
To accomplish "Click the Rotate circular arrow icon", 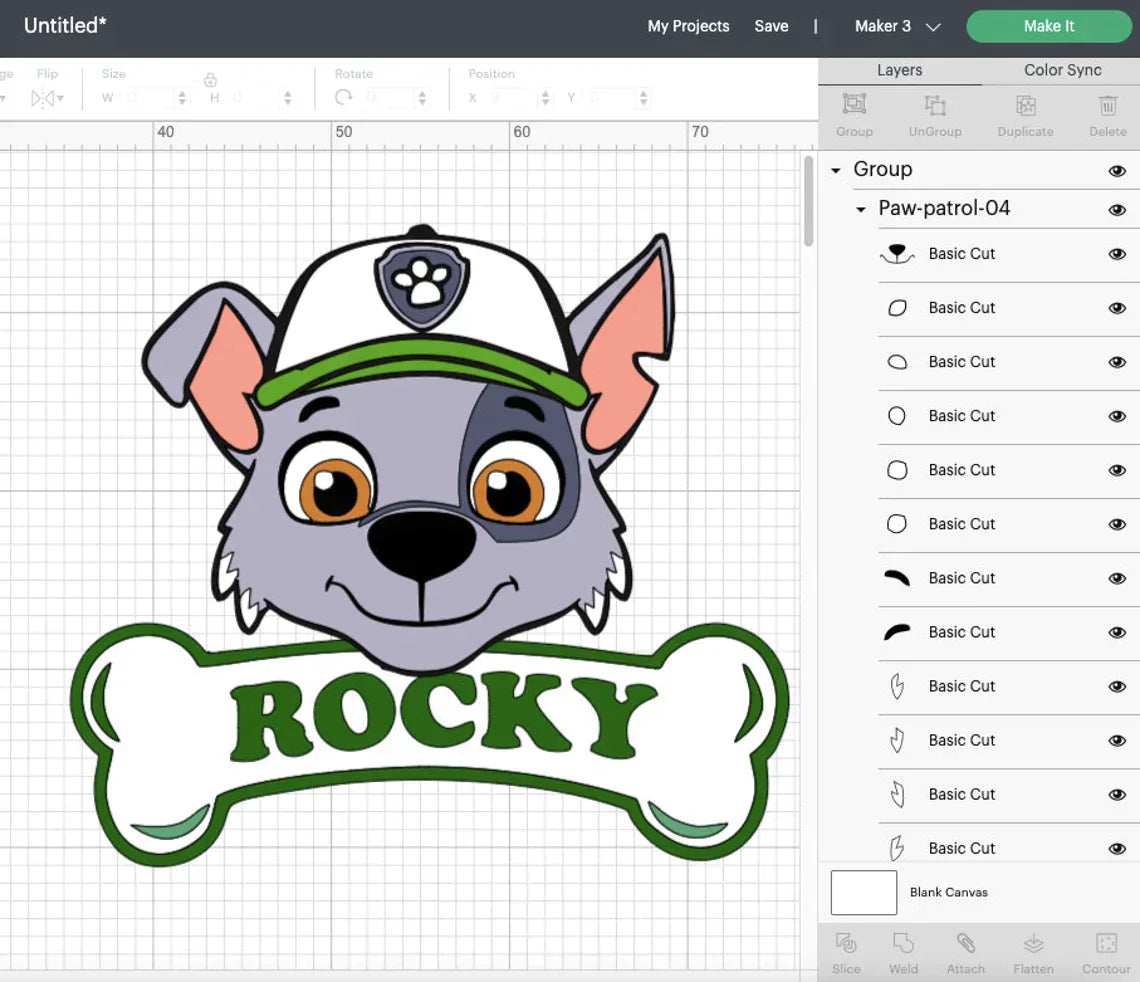I will pos(344,97).
